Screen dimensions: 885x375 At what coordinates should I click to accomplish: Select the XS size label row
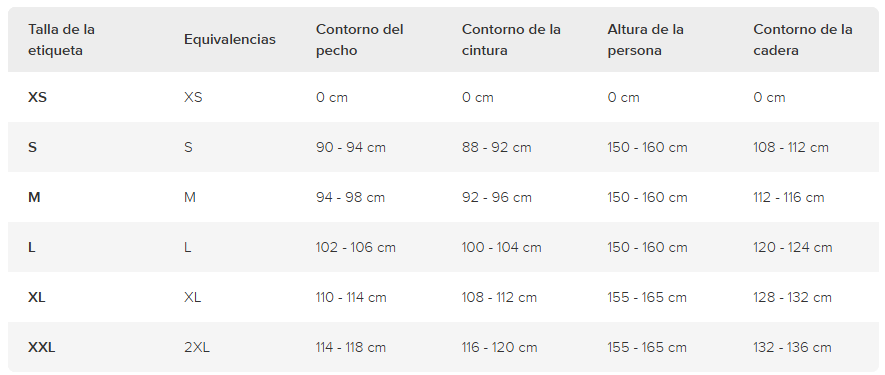click(442, 97)
